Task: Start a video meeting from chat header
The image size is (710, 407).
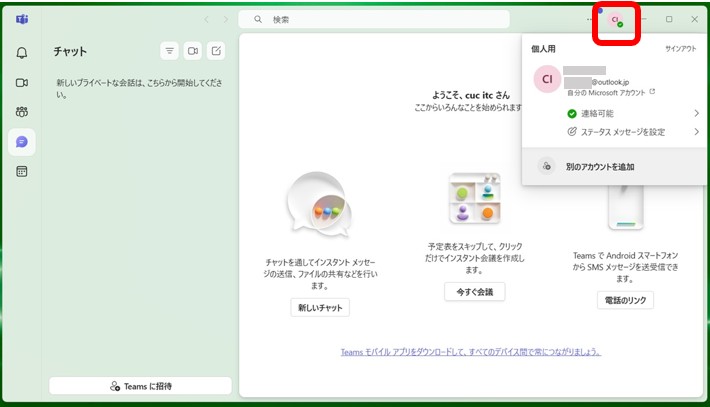Action: [193, 51]
